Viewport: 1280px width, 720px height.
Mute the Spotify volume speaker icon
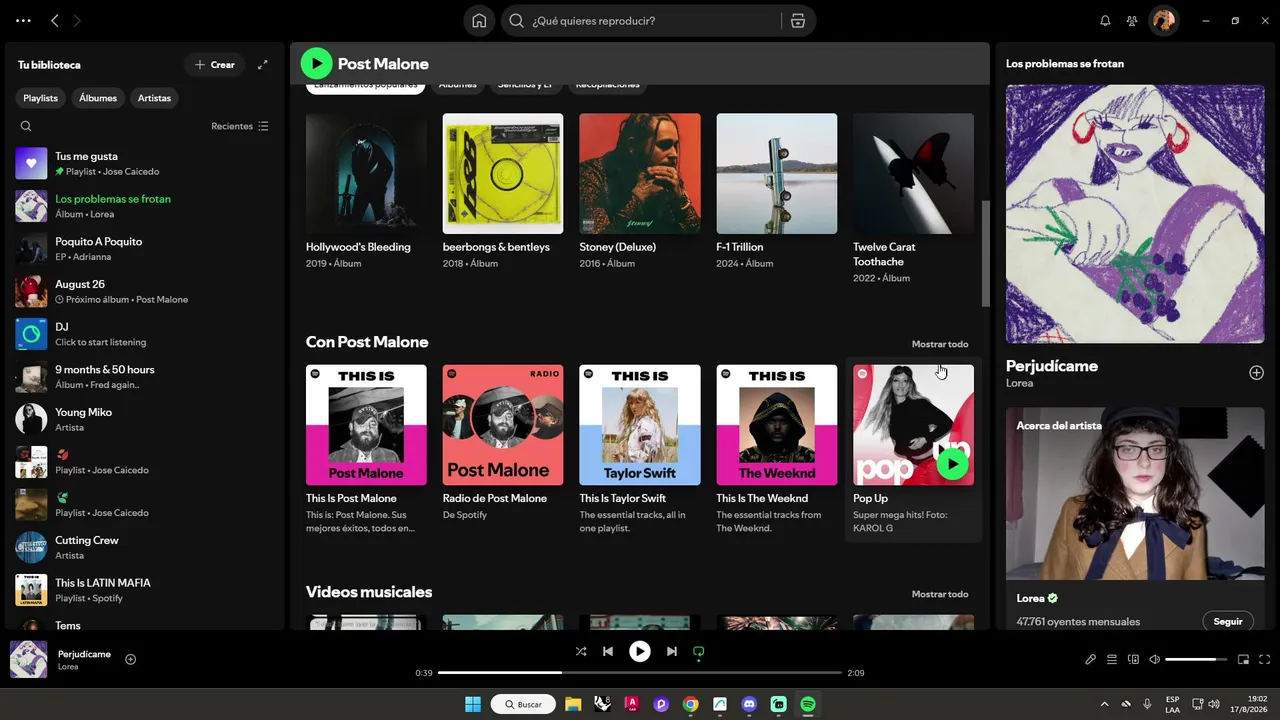tap(1154, 659)
